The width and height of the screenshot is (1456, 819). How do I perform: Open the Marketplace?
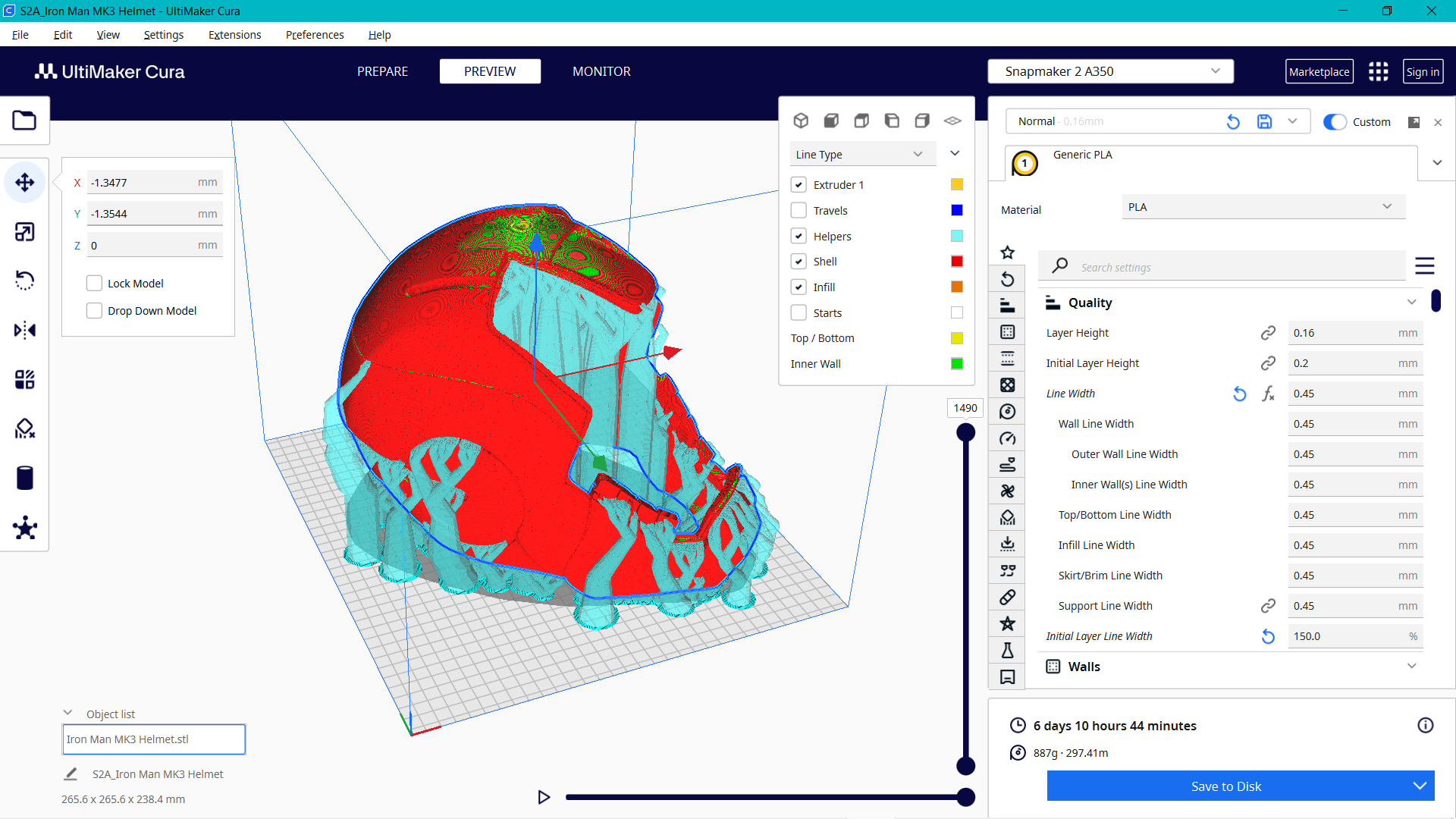[1319, 71]
